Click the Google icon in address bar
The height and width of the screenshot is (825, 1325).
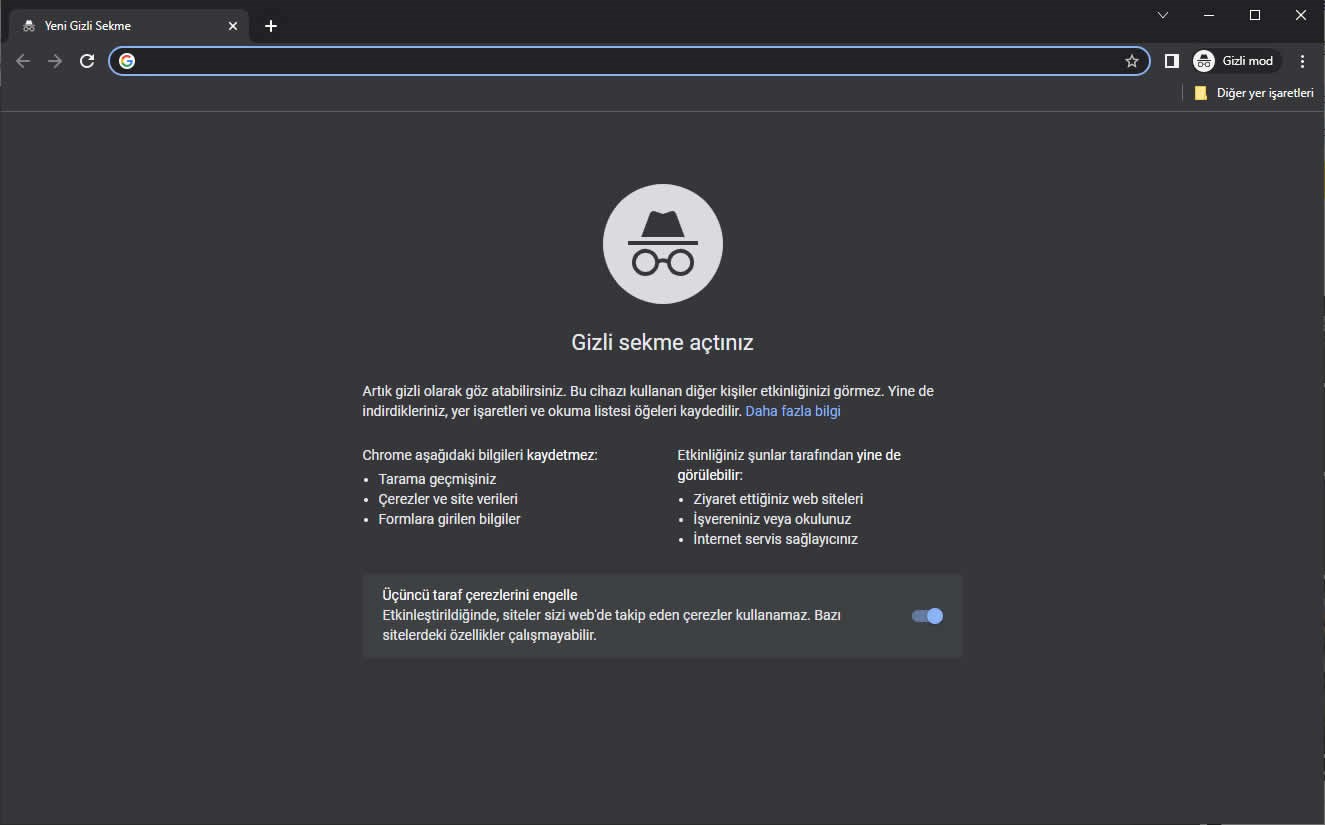pyautogui.click(x=127, y=61)
